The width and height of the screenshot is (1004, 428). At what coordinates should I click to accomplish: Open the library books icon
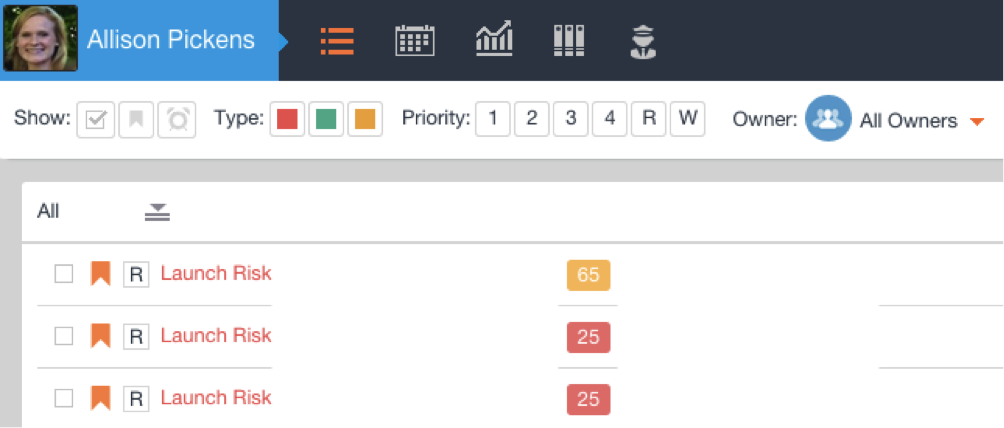[x=569, y=40]
